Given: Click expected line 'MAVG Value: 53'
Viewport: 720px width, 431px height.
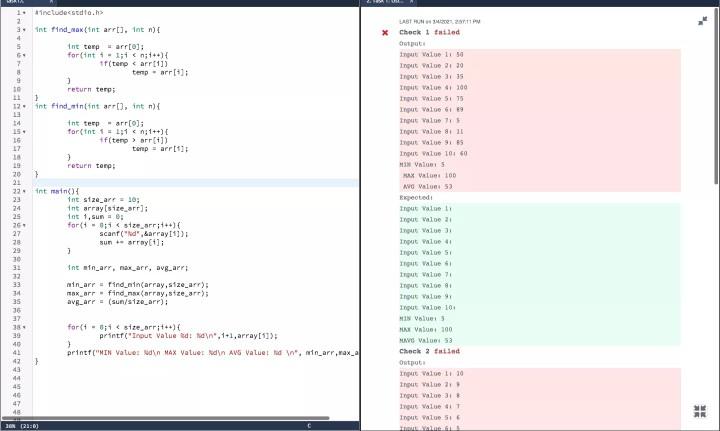Looking at the screenshot, I should [x=426, y=341].
